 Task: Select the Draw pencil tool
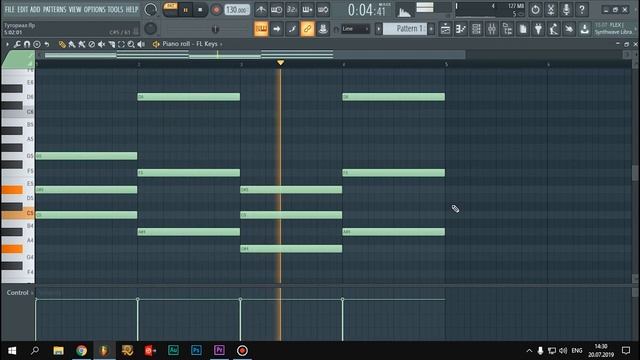tap(62, 44)
